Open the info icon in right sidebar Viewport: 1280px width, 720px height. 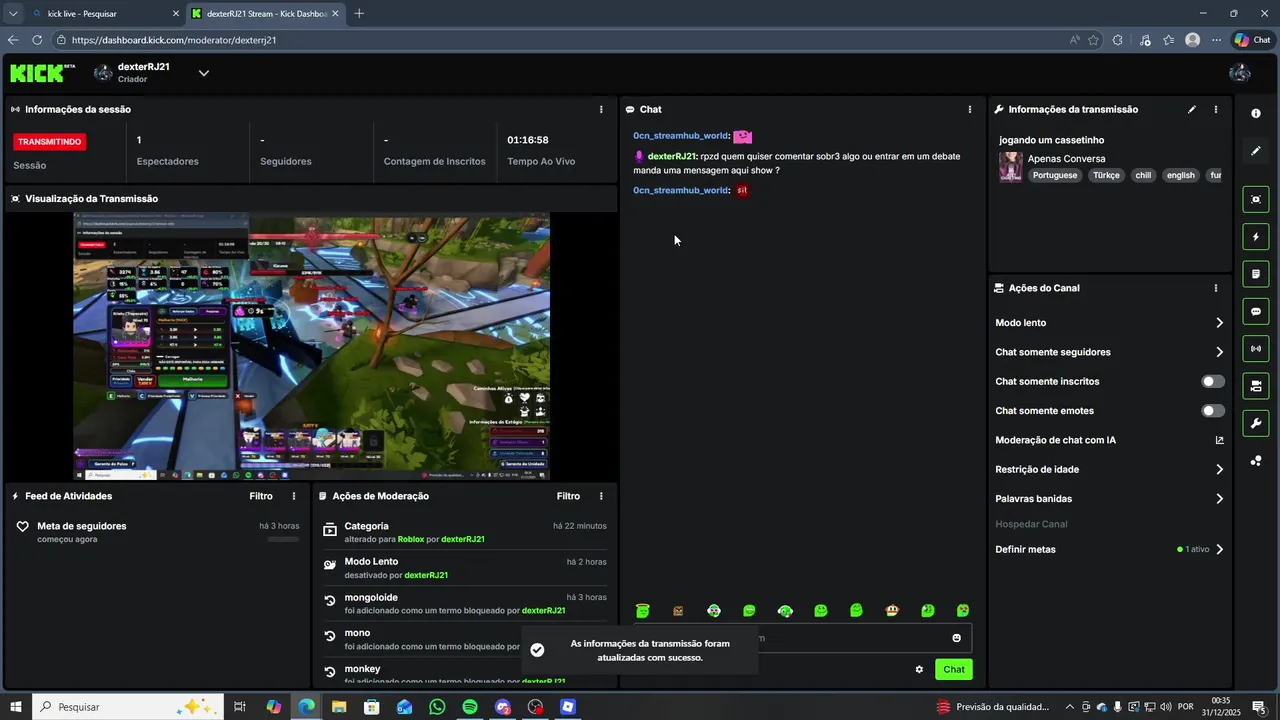1256,113
